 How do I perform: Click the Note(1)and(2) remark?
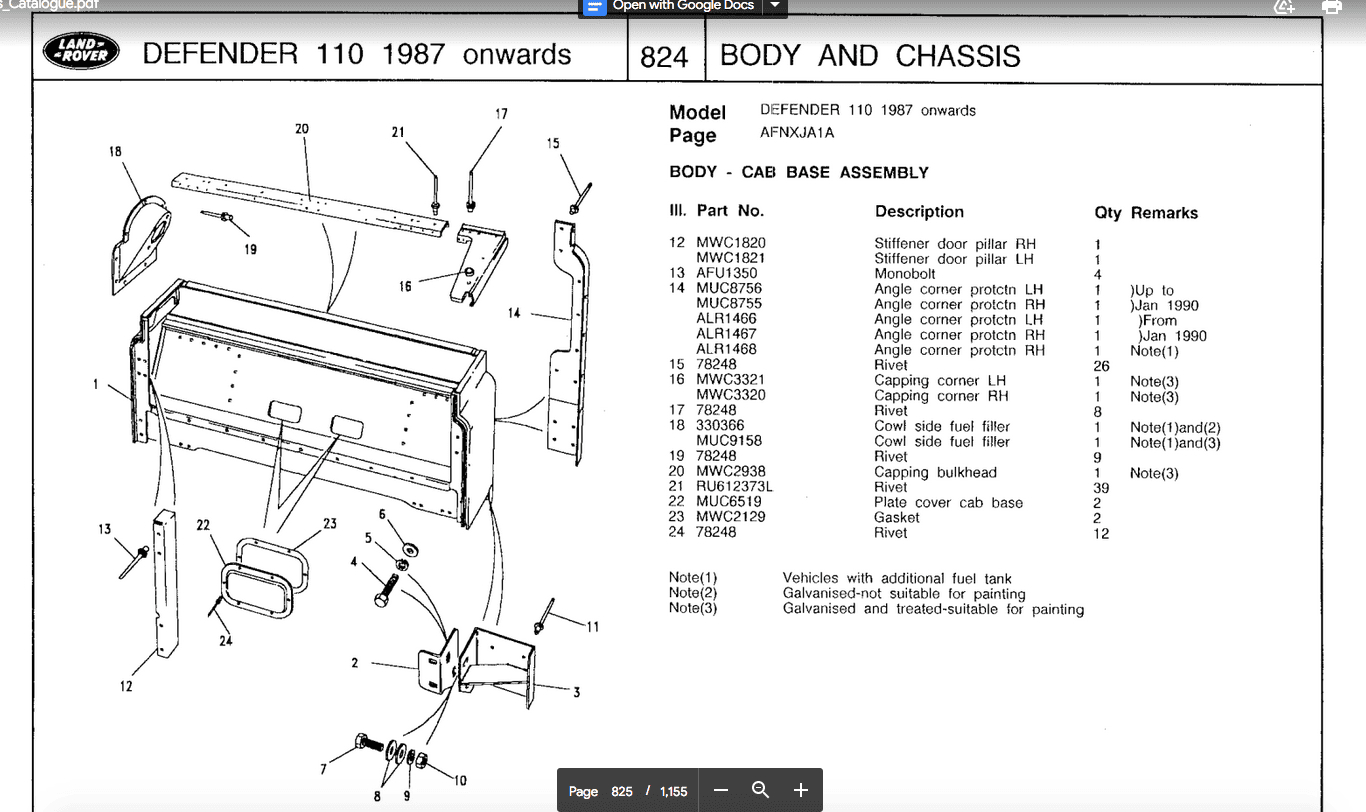1175,428
